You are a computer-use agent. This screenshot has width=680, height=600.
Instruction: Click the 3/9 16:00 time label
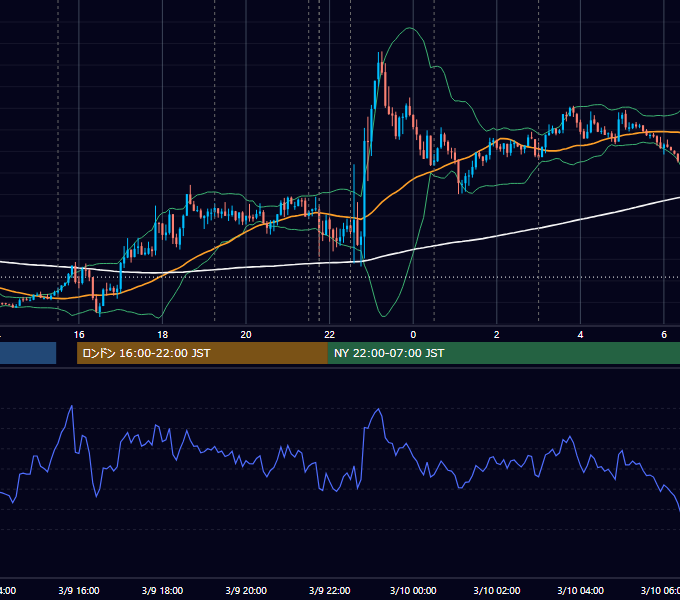tap(79, 590)
